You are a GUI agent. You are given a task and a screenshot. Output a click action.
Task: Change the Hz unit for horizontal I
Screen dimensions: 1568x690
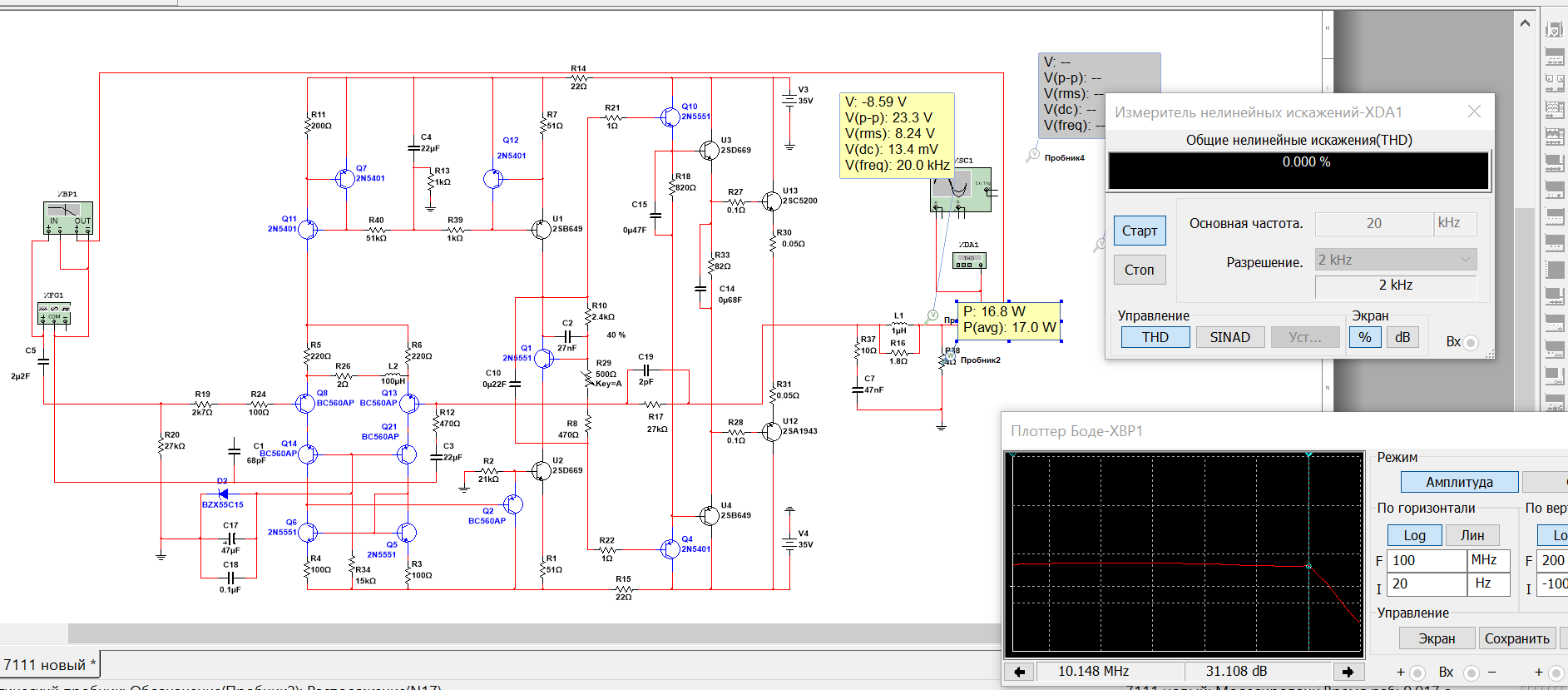1488,583
